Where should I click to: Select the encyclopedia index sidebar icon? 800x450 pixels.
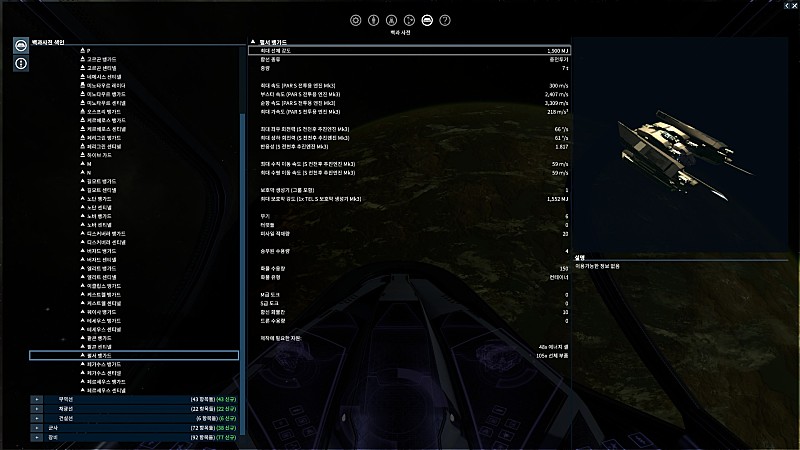tap(21, 45)
